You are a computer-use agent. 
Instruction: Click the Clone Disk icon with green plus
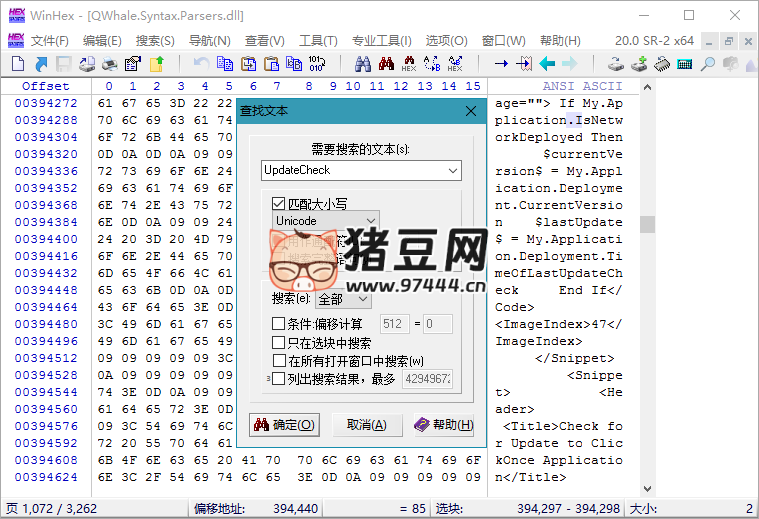click(x=639, y=63)
